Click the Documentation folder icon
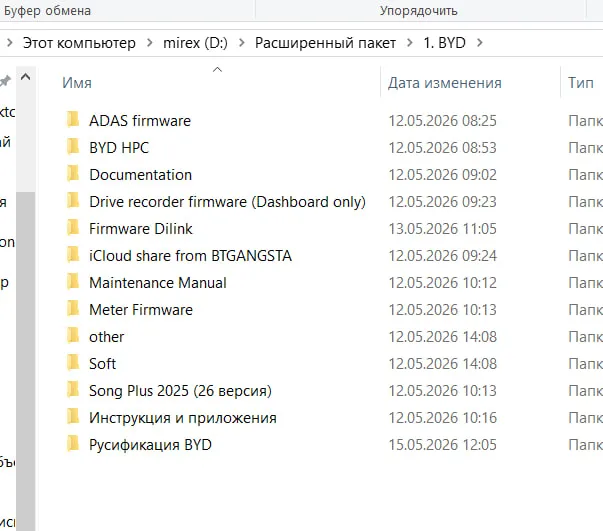 pos(73,173)
